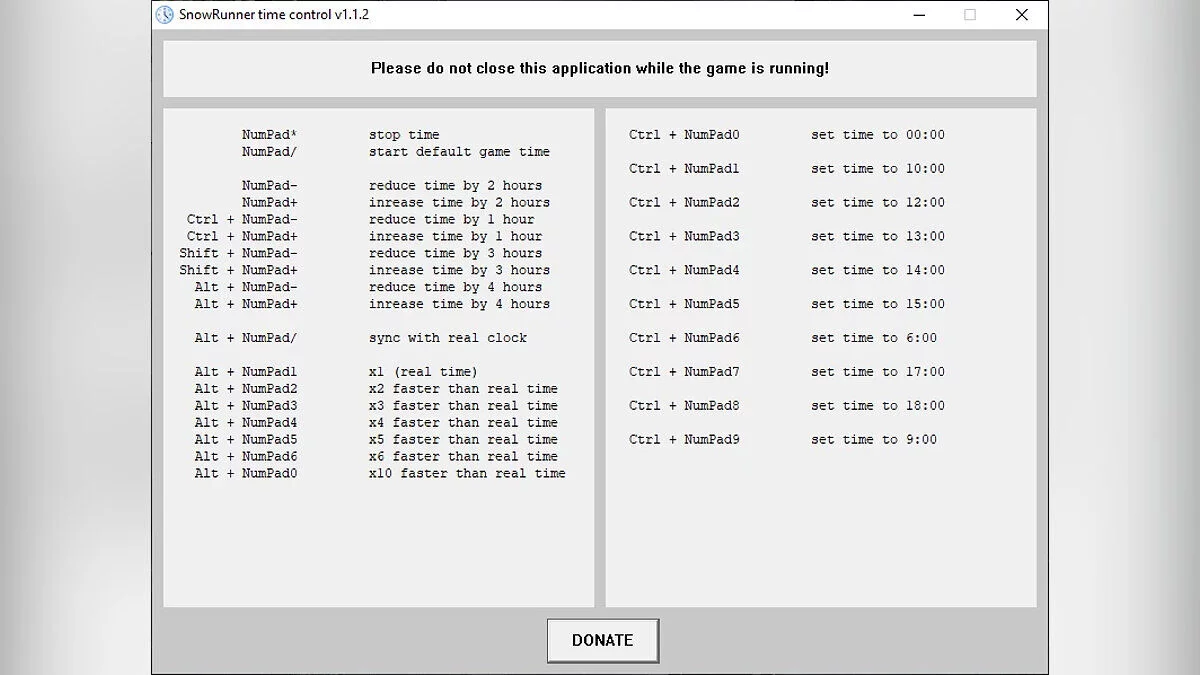The image size is (1200, 675).
Task: Click the "set time to 14:00" text
Action: (x=878, y=271)
